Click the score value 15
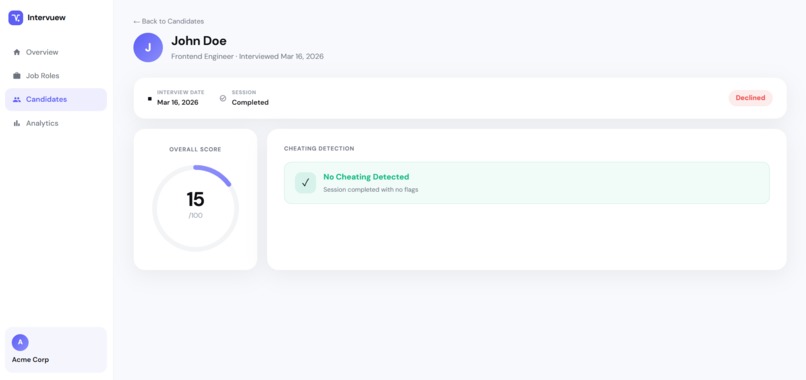The height and width of the screenshot is (380, 806). (195, 199)
